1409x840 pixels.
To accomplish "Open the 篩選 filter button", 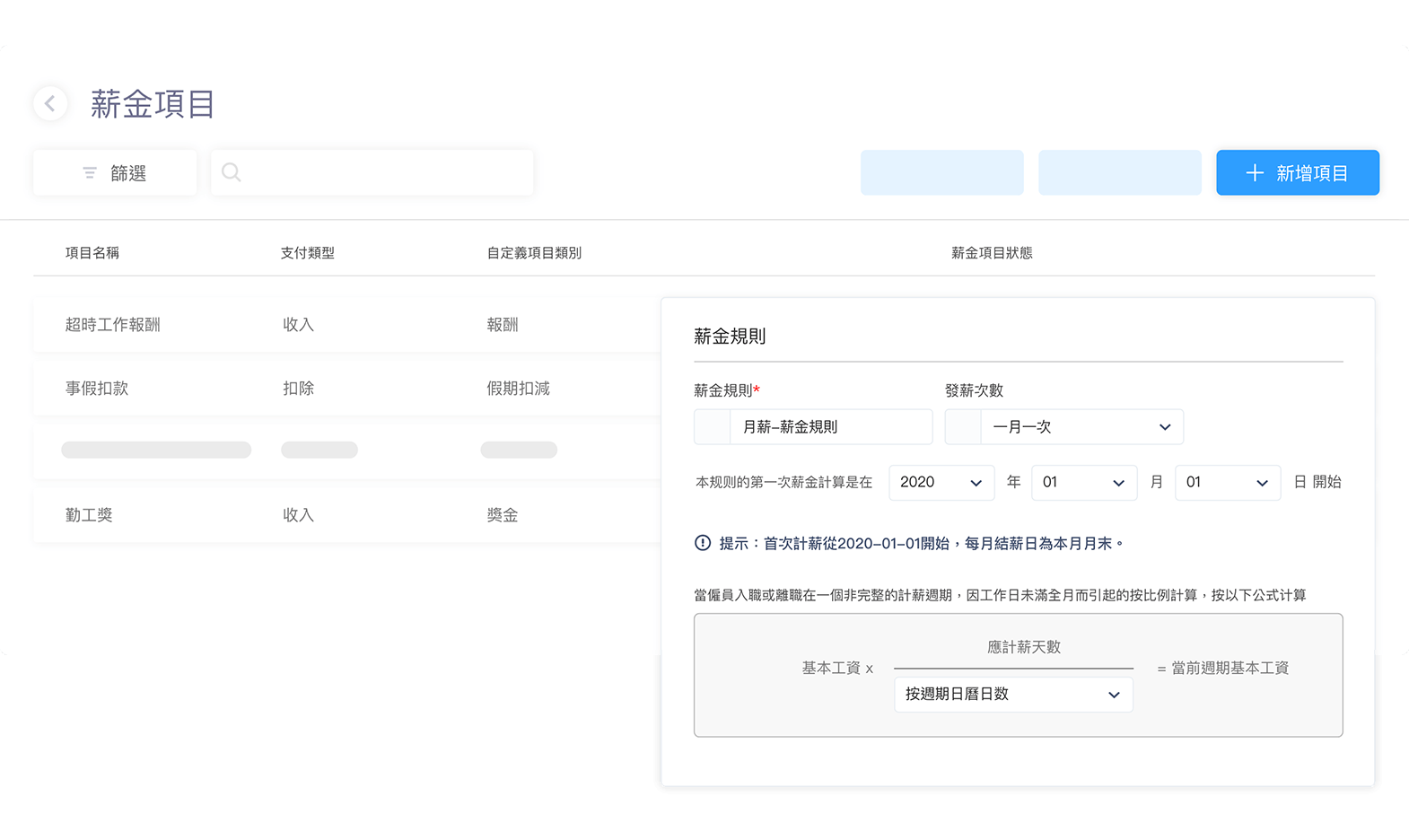I will click(x=115, y=172).
